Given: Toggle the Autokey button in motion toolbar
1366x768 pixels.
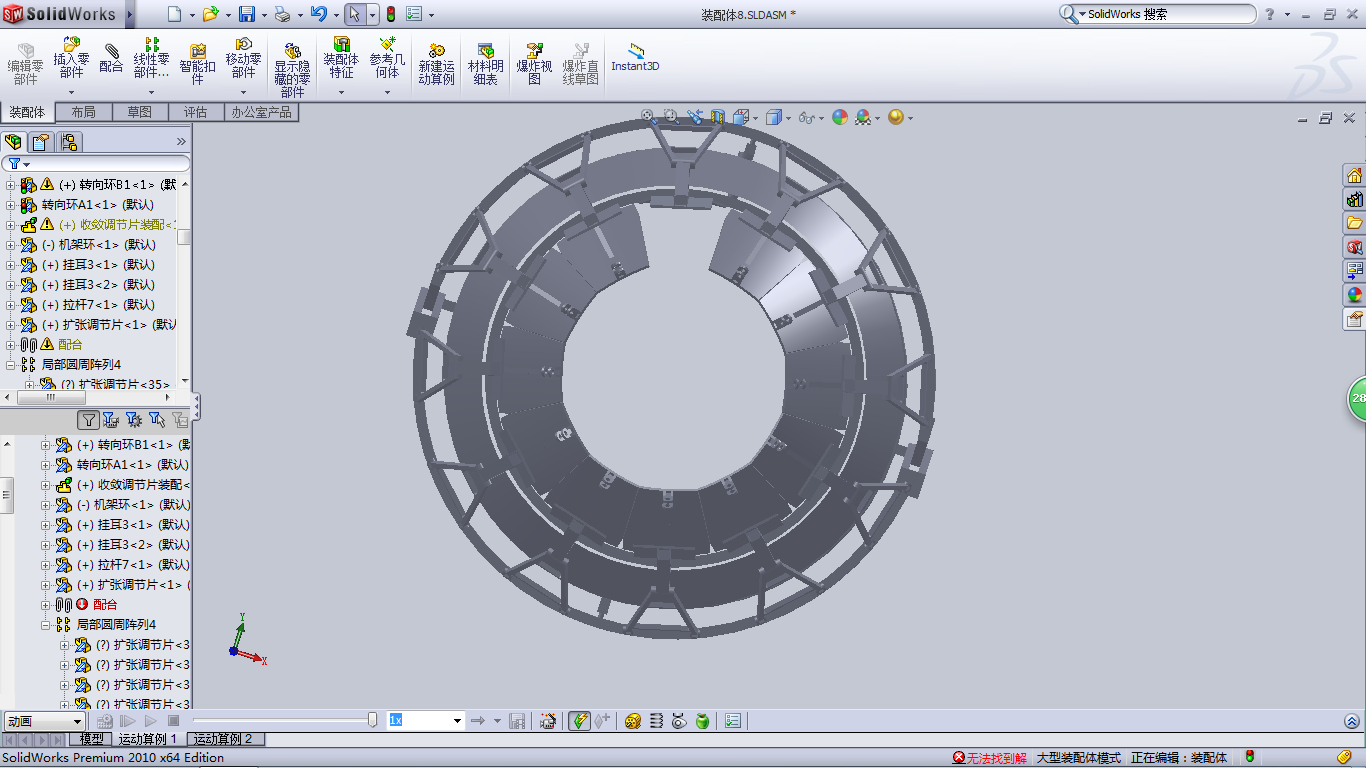Looking at the screenshot, I should (579, 721).
